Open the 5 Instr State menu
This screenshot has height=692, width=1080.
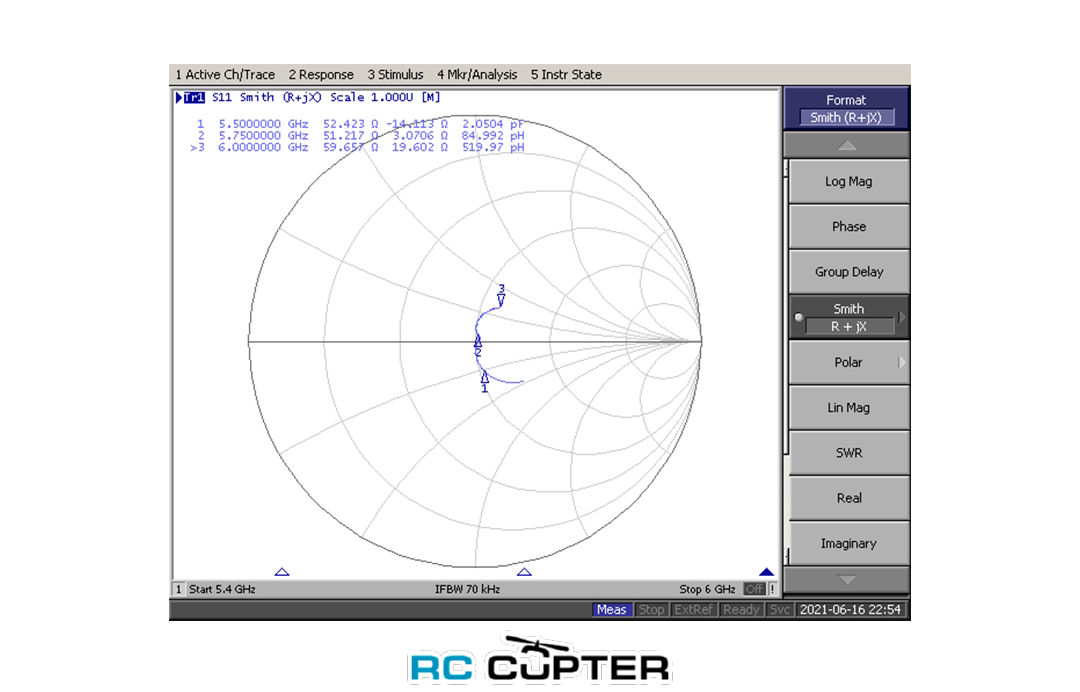pos(566,74)
